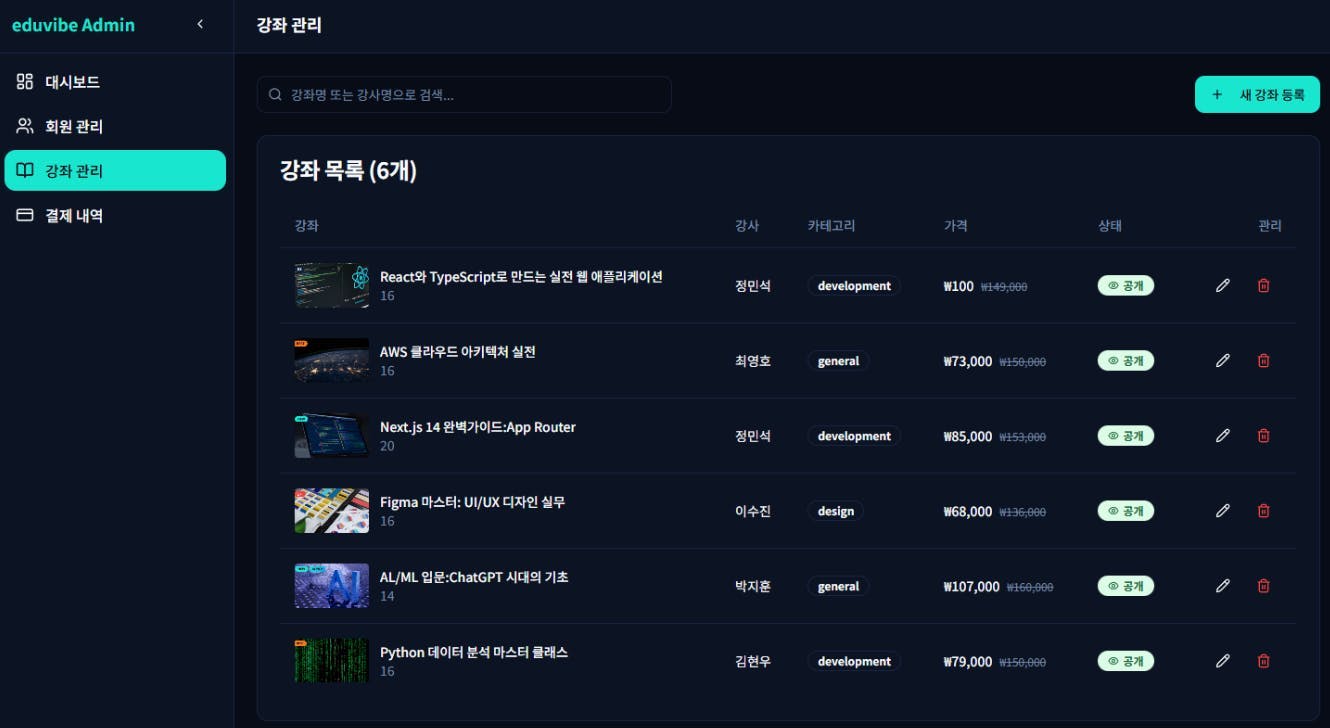The height and width of the screenshot is (728, 1330).
Task: Delete the AL/ML 입문 course
Action: click(x=1264, y=586)
